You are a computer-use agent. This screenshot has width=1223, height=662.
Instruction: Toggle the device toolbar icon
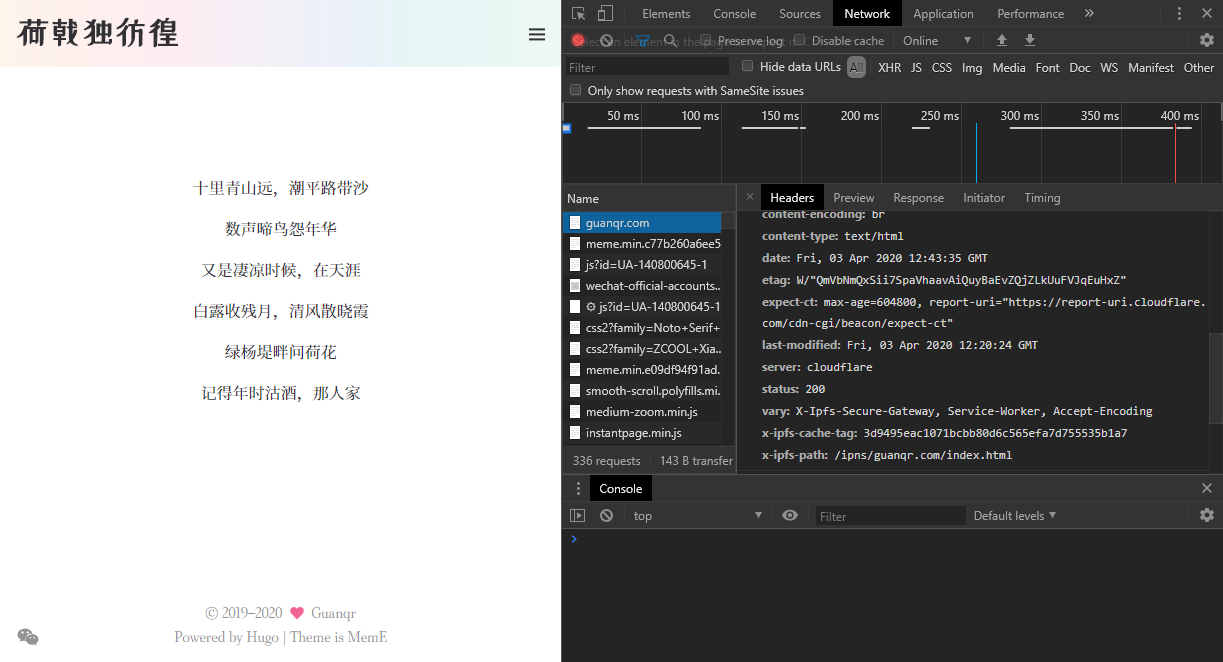[x=605, y=13]
